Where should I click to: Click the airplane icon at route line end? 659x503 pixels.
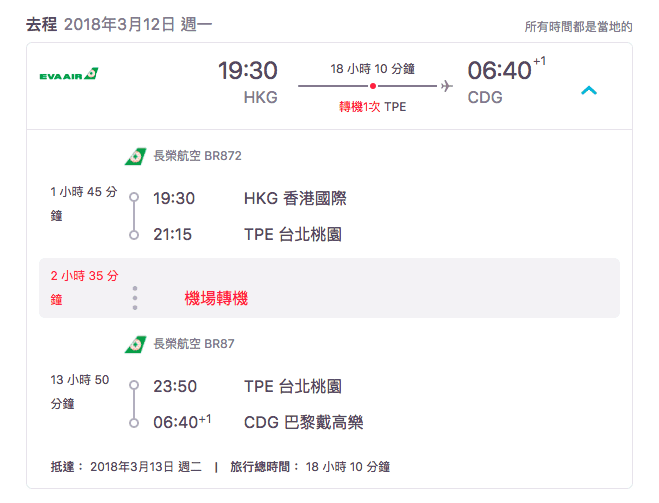point(446,86)
